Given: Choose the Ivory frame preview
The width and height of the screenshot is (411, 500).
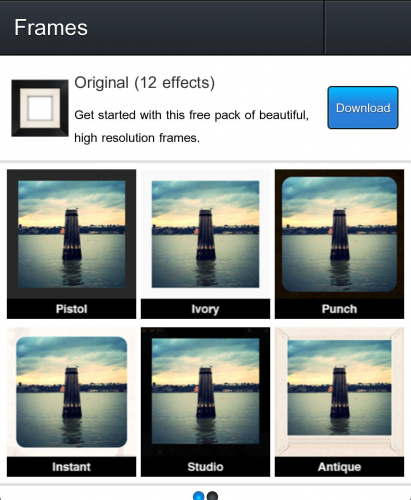Looking at the screenshot, I should 205,234.
